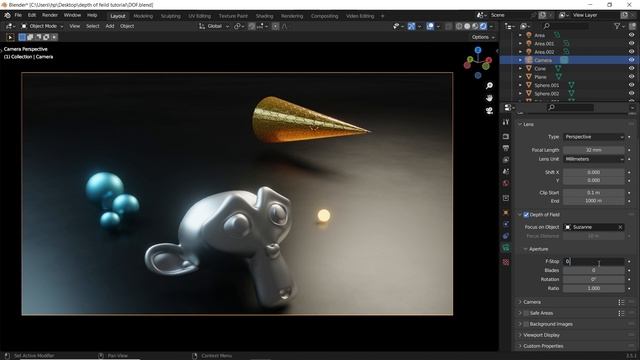The height and width of the screenshot is (360, 640).
Task: Select wireframe viewport shading
Action: tap(459, 26)
